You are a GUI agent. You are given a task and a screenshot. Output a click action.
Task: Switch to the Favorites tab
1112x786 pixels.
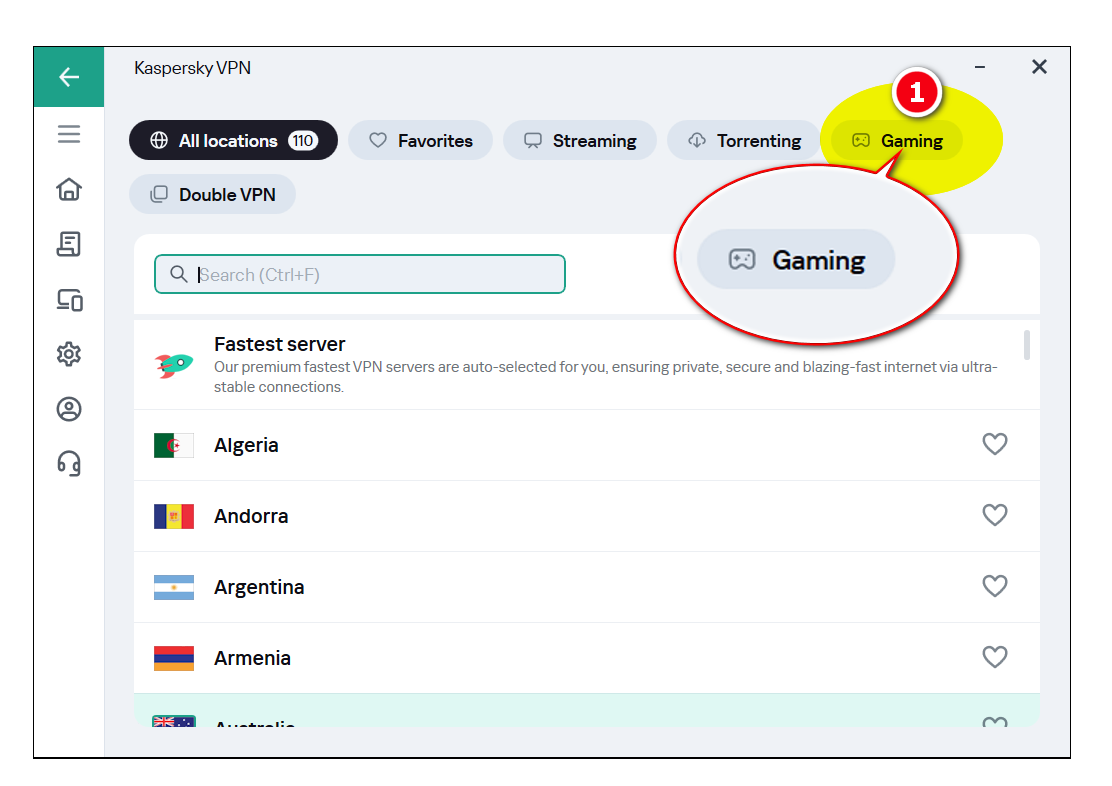point(421,140)
